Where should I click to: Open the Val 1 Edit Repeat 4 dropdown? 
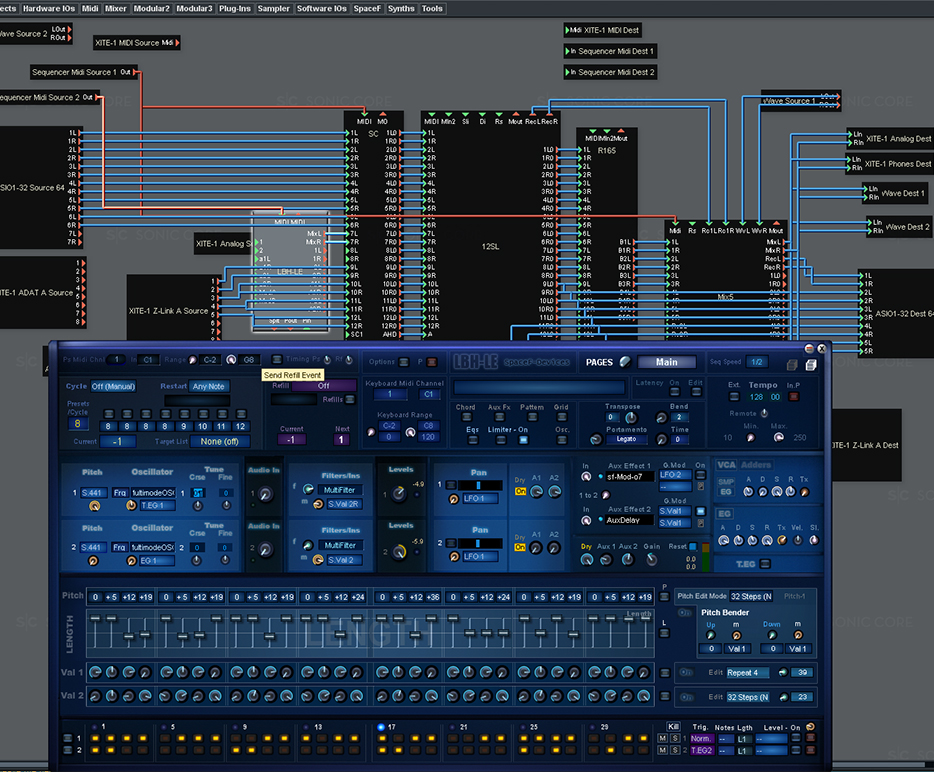[x=748, y=673]
